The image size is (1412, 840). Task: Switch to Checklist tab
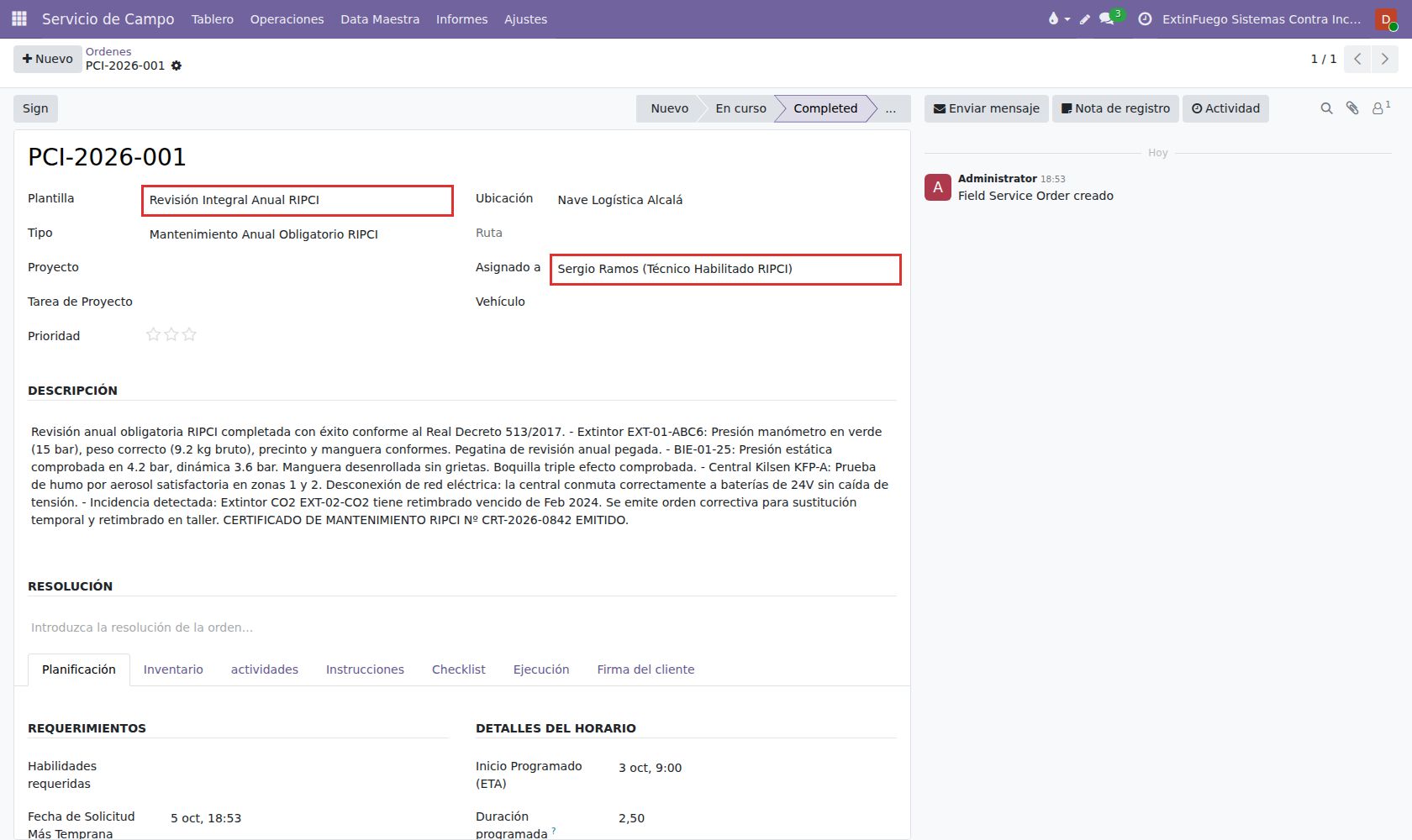coord(458,669)
